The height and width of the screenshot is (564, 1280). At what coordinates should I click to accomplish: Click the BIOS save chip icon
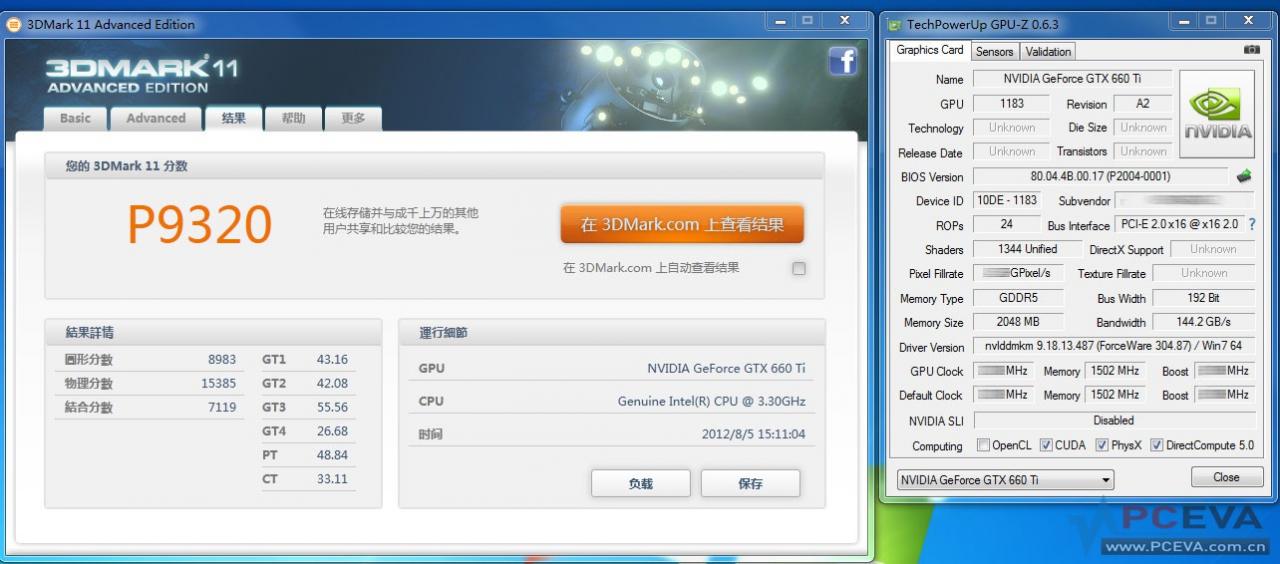point(1244,176)
